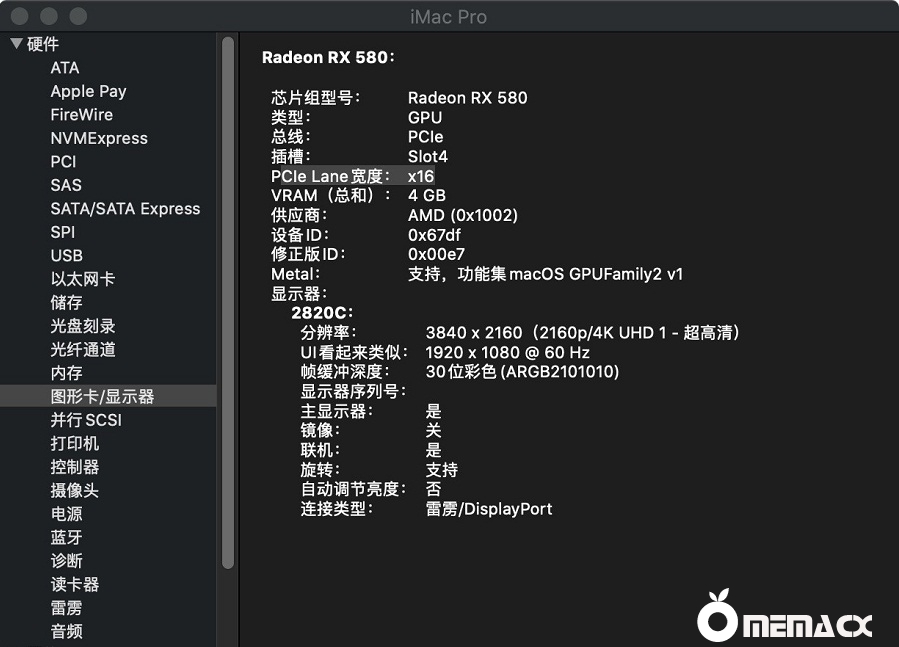
Task: Open the PCI section
Action: tap(63, 162)
